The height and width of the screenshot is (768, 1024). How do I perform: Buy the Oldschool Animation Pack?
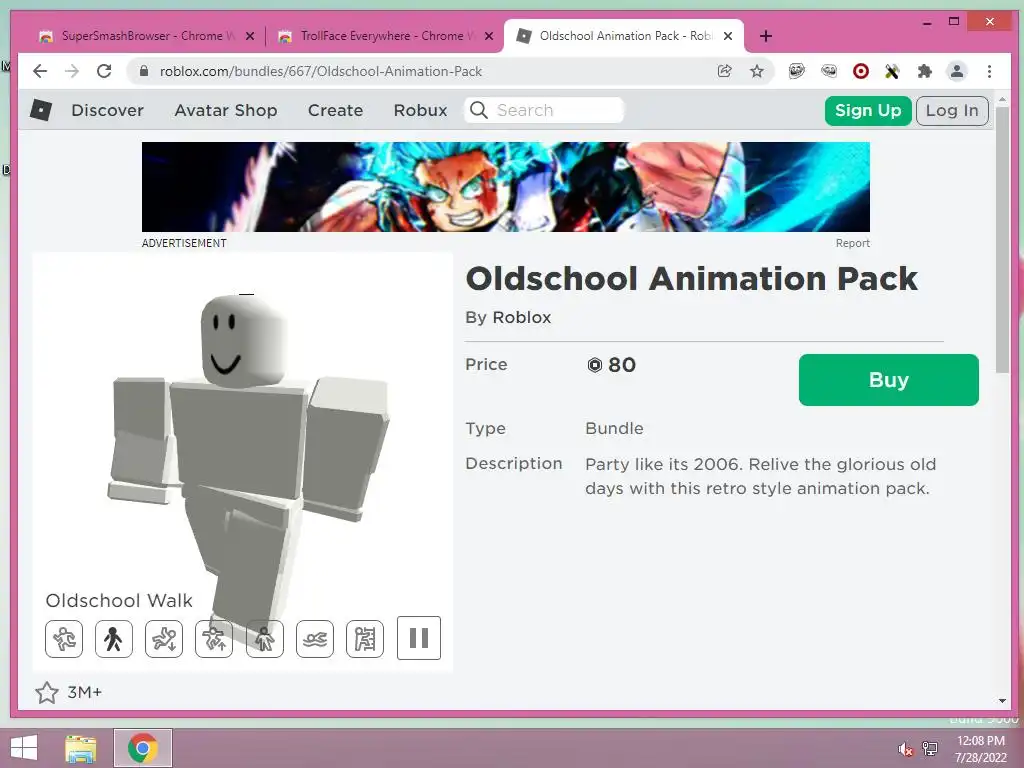[x=888, y=379]
